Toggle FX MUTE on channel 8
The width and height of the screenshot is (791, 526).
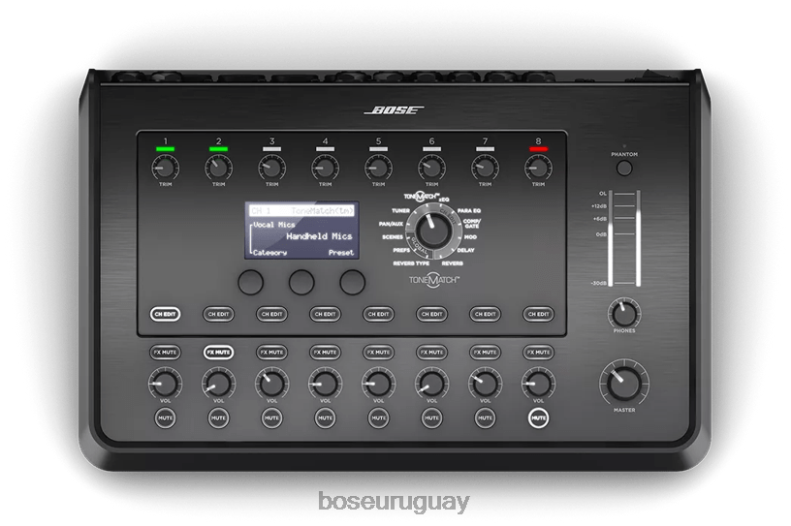[x=538, y=352]
